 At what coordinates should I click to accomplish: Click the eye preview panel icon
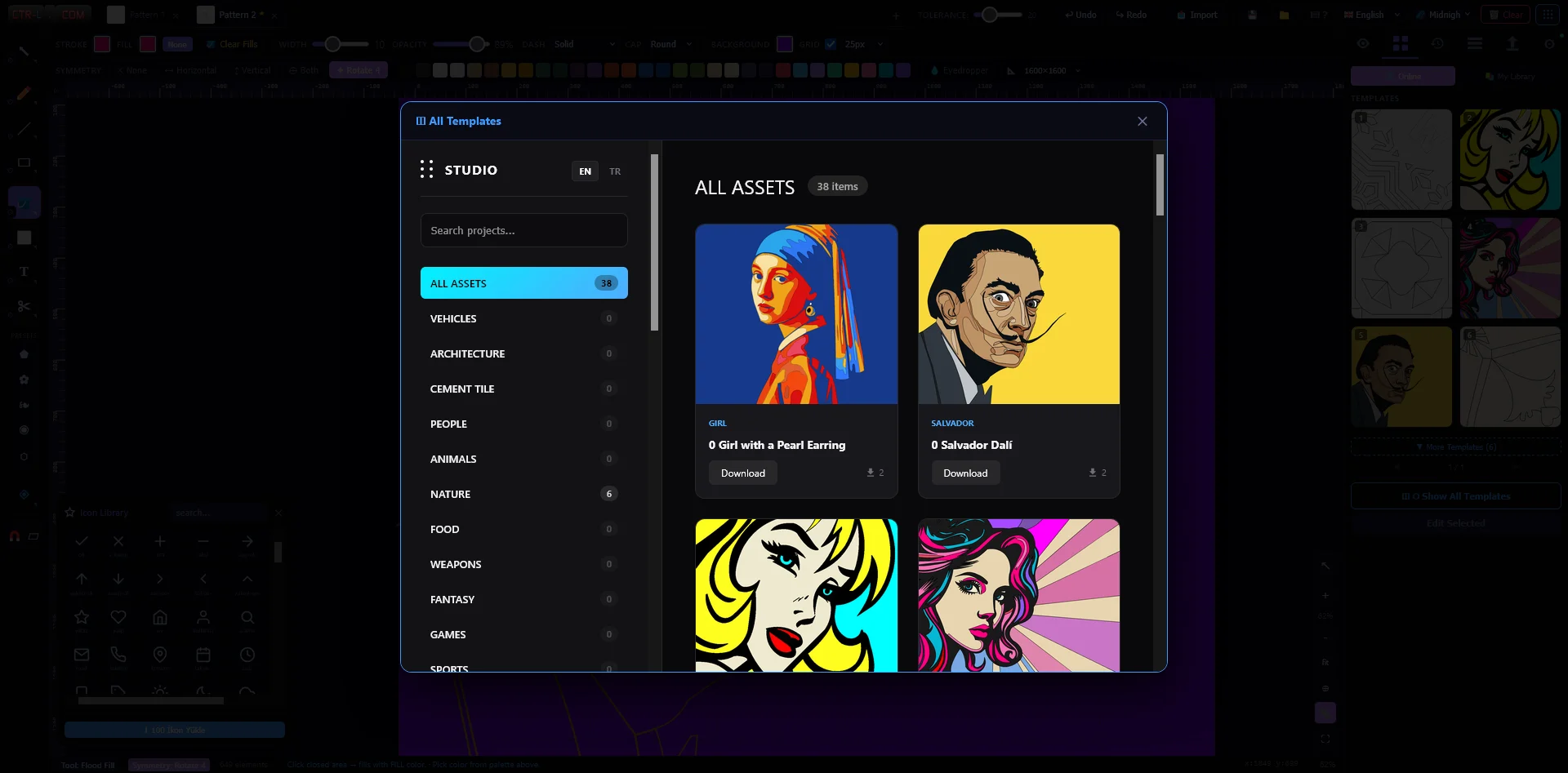coord(1363,43)
